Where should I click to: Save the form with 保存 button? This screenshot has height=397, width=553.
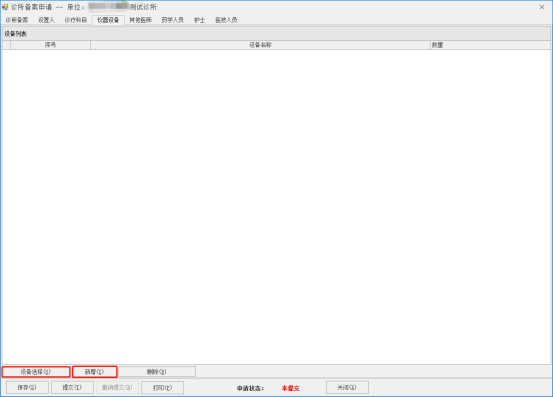coord(27,387)
